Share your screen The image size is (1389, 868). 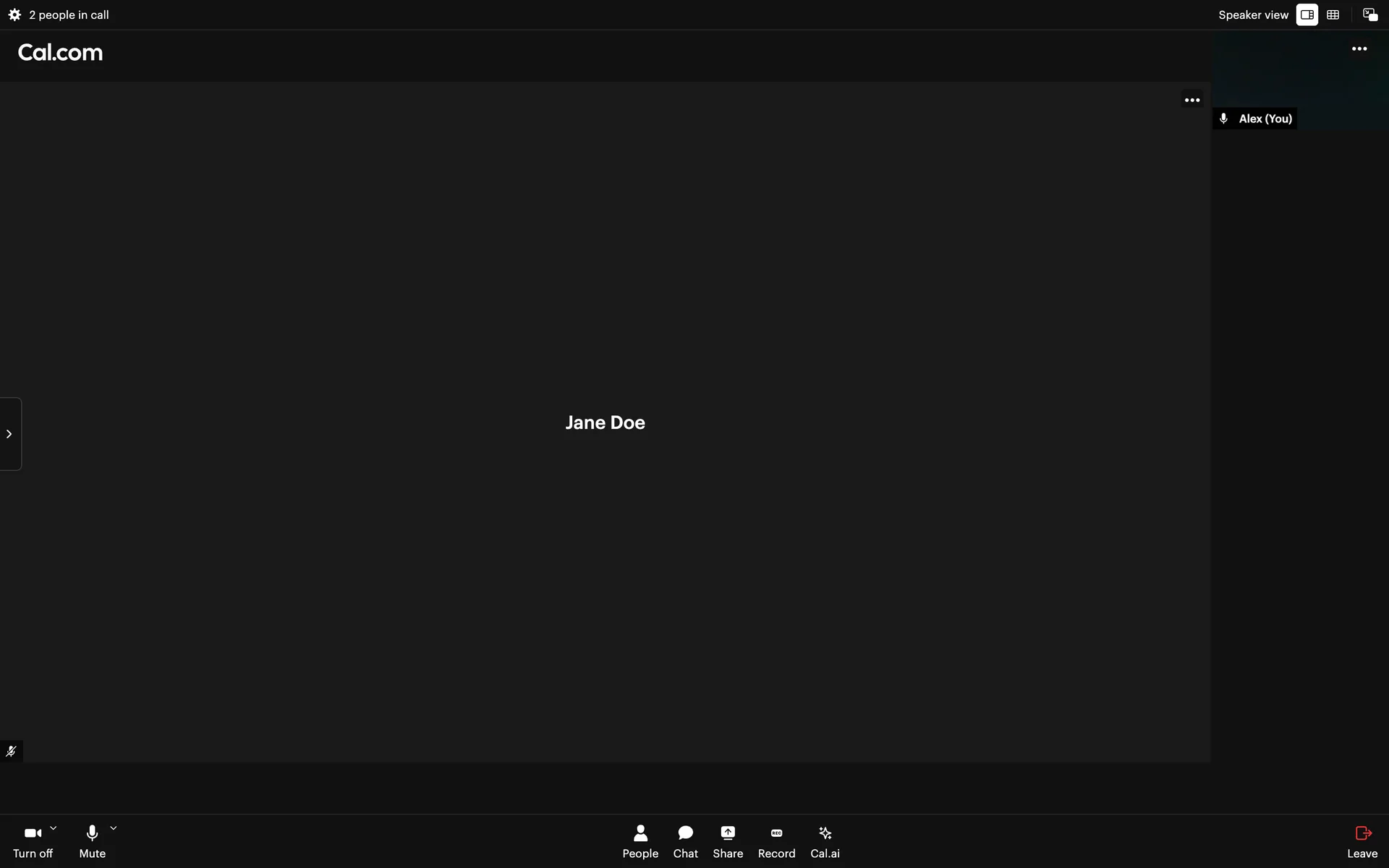tap(727, 841)
